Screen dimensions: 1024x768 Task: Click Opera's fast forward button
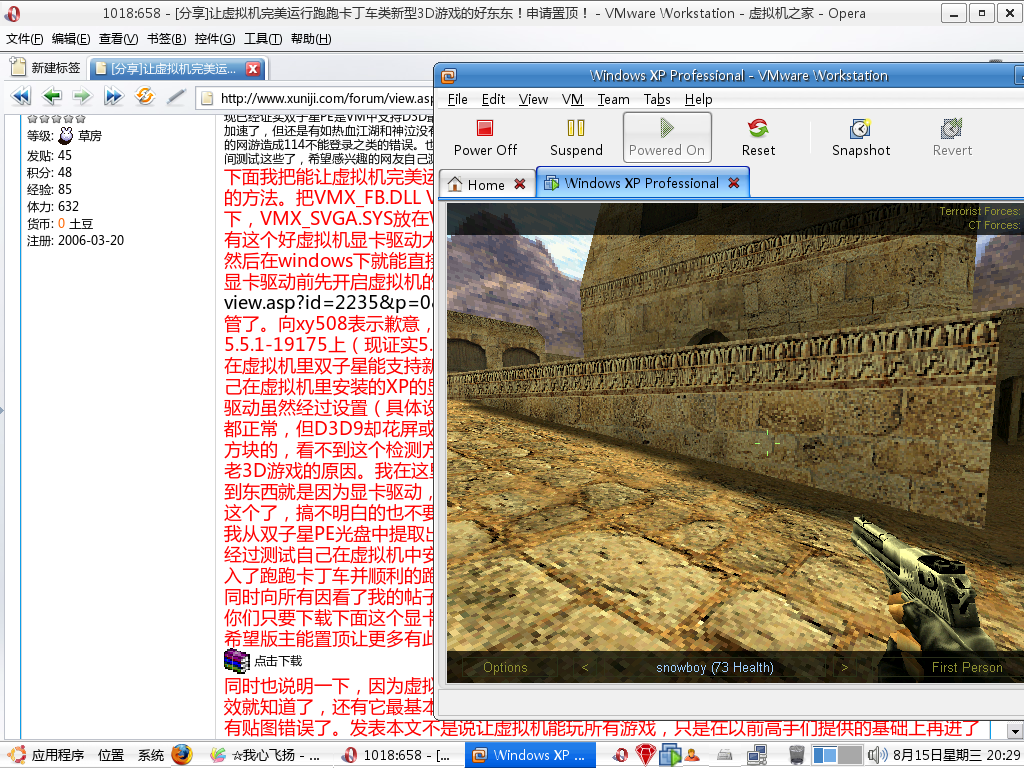113,97
